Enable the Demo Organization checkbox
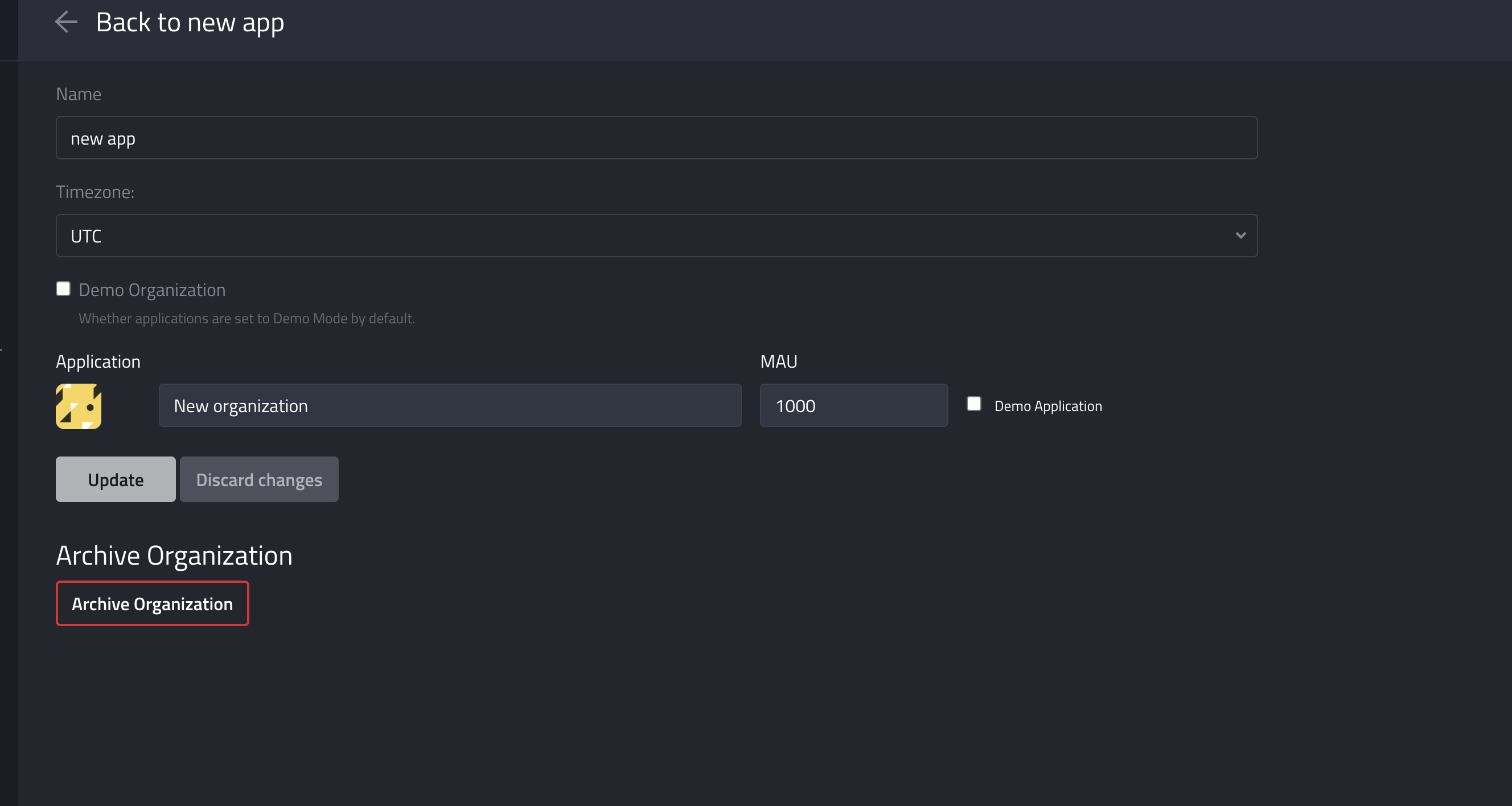The width and height of the screenshot is (1512, 806). [63, 289]
